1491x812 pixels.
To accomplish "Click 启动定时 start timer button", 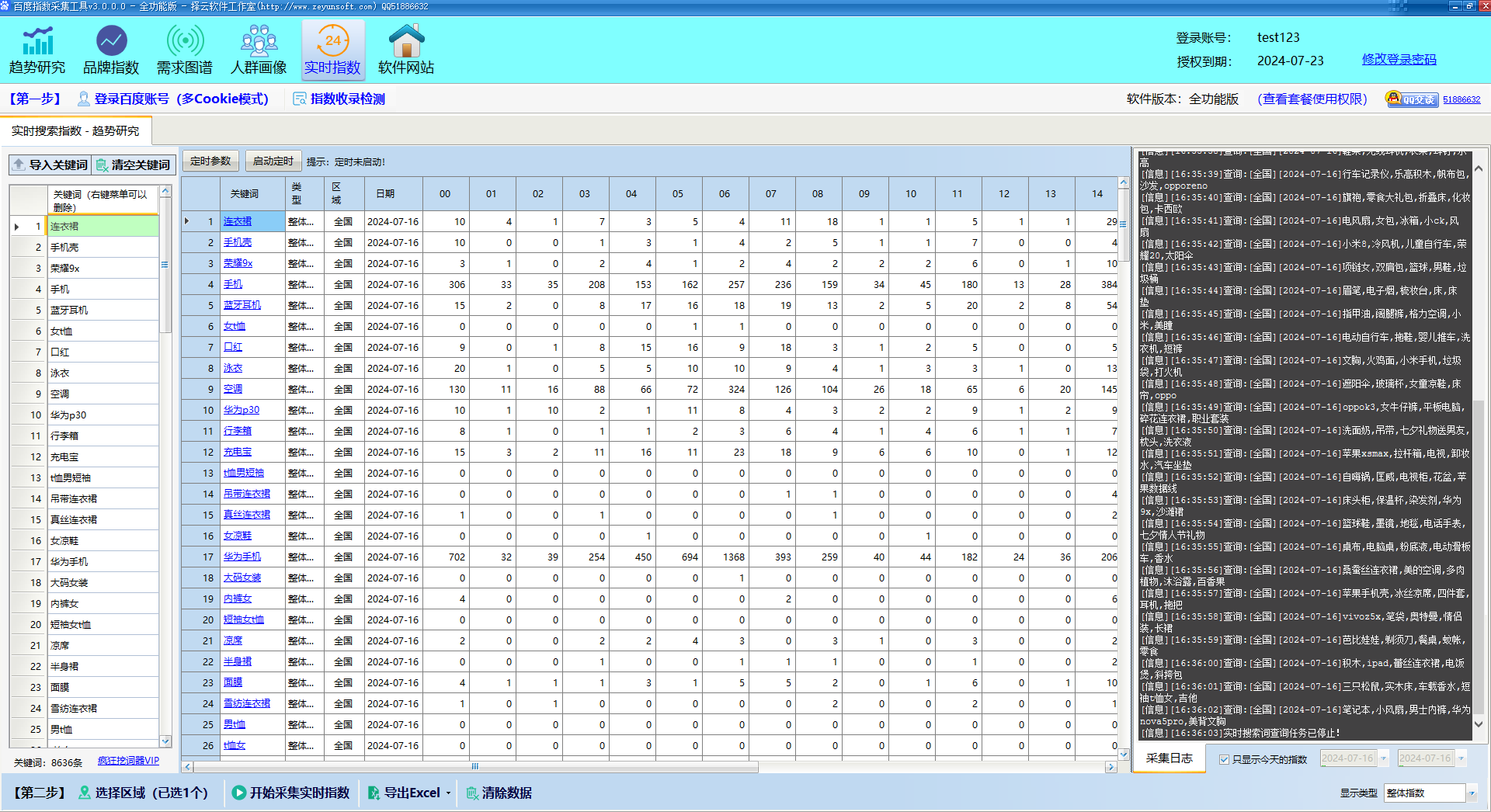I will point(273,161).
